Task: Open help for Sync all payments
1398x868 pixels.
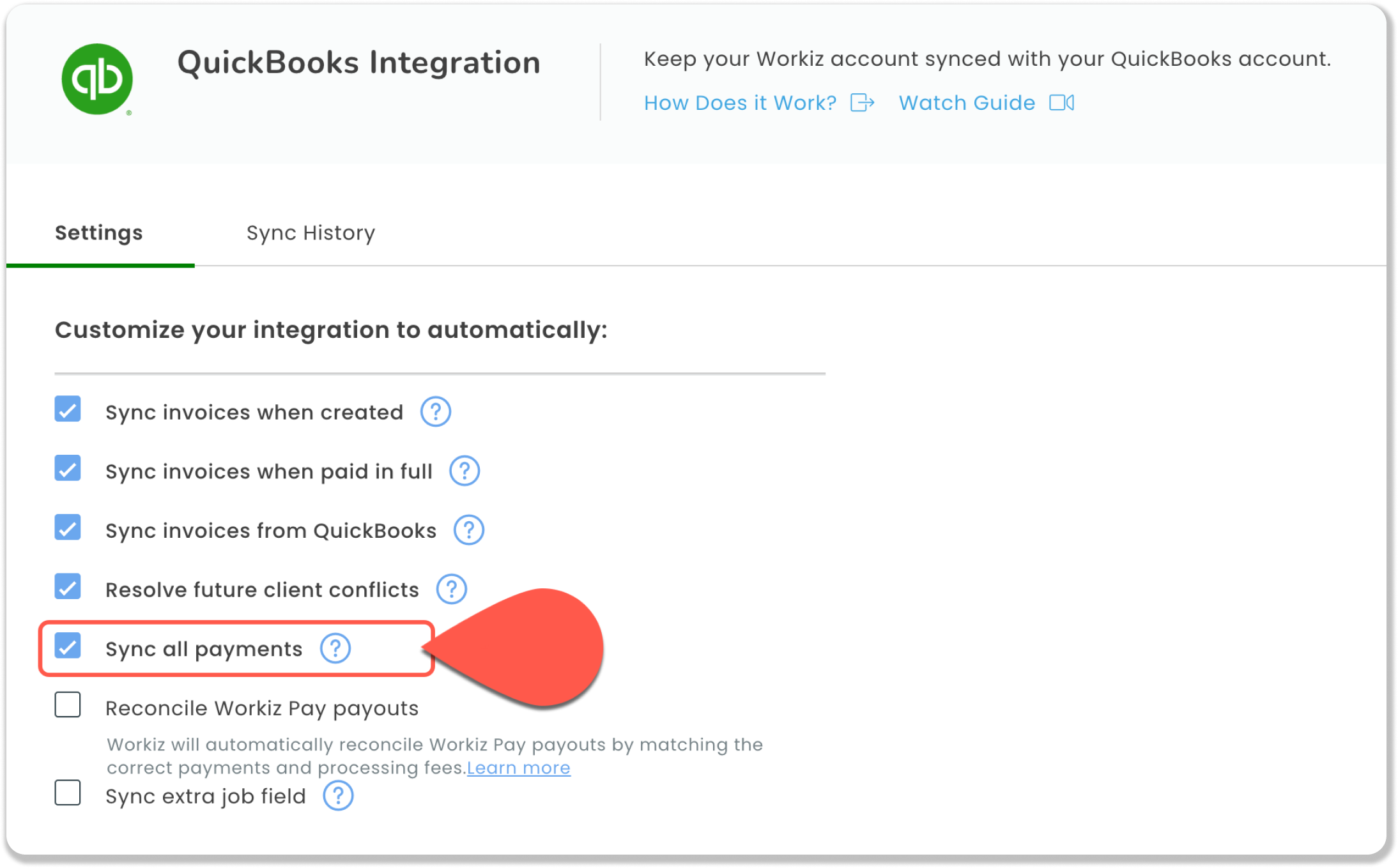Action: [335, 648]
